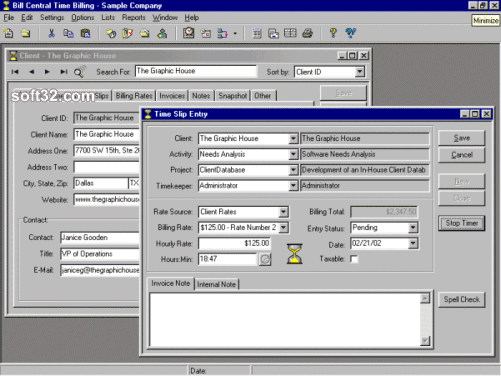Click the toolbar icon left of the printer

pyautogui.click(x=290, y=33)
